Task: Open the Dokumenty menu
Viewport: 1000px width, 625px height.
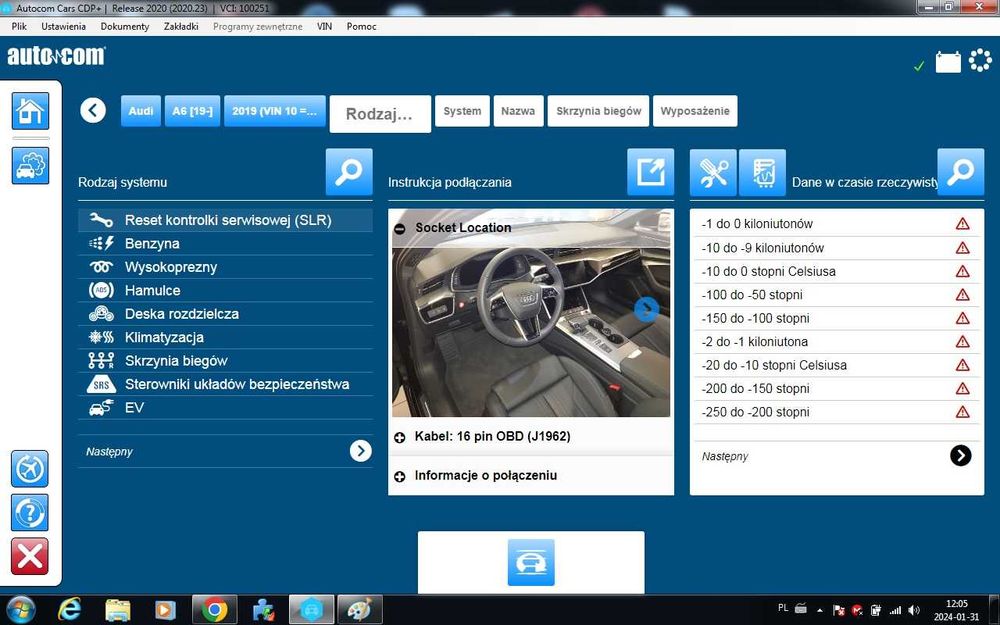Action: coord(125,26)
